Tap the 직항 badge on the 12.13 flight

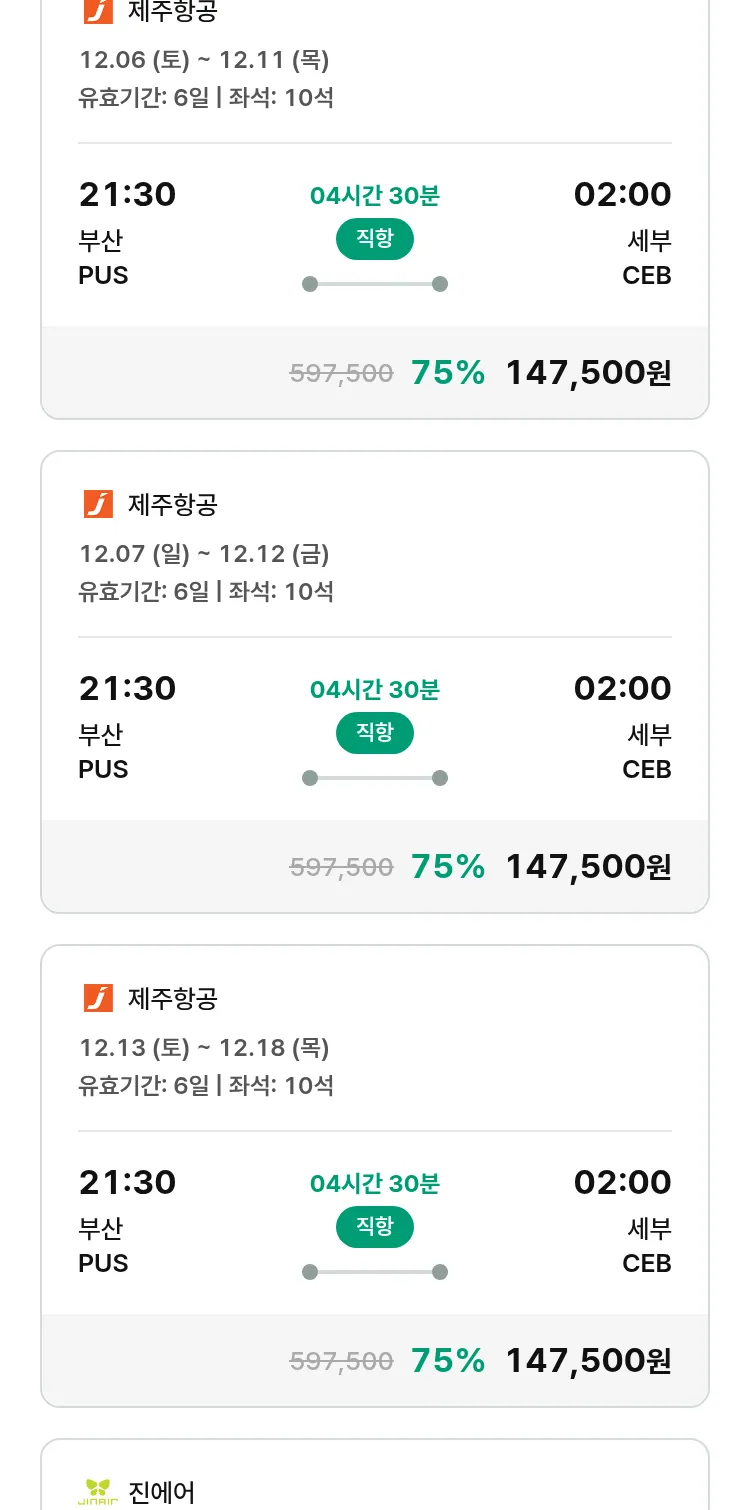374,1227
